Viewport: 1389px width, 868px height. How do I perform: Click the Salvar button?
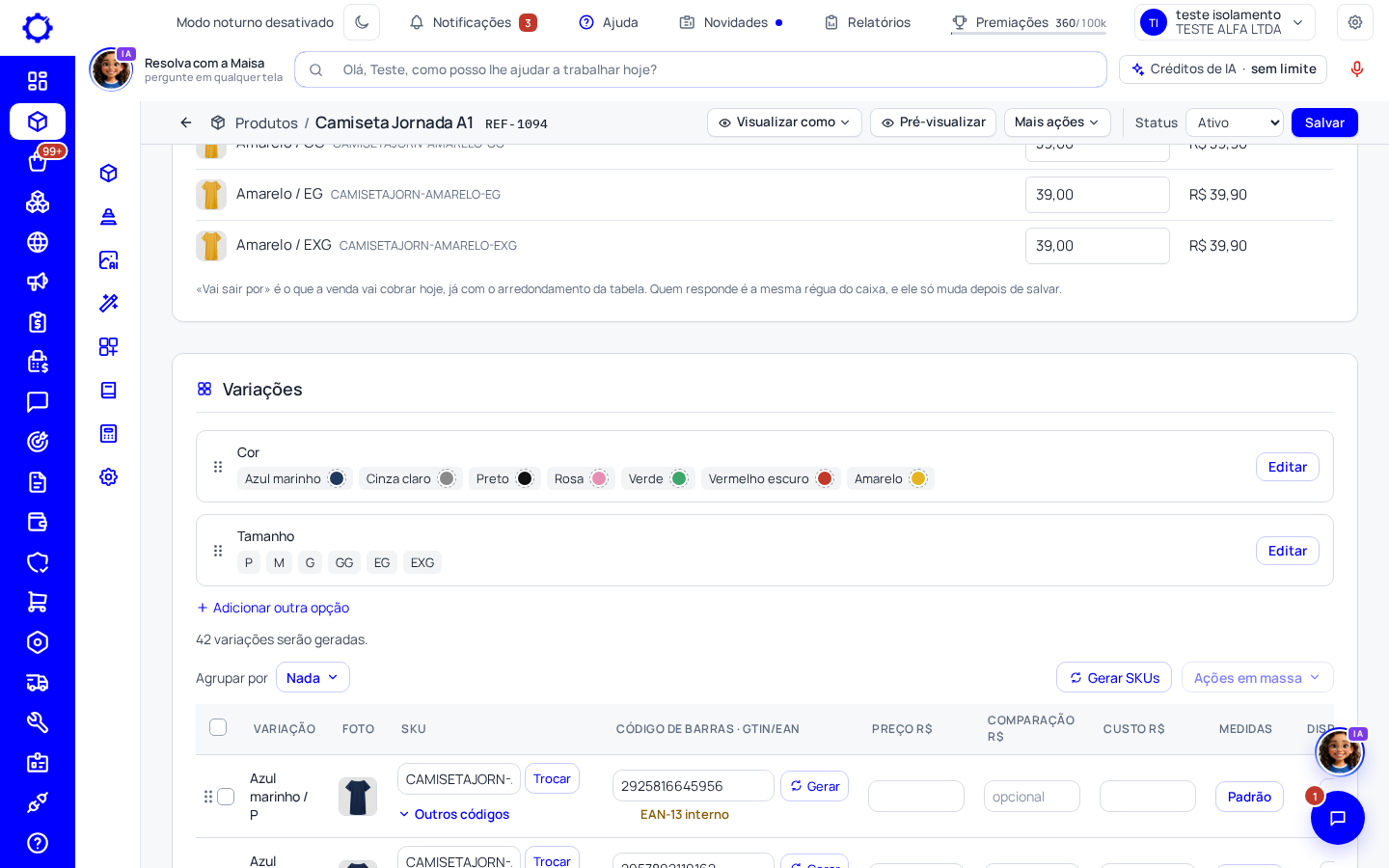[1324, 122]
